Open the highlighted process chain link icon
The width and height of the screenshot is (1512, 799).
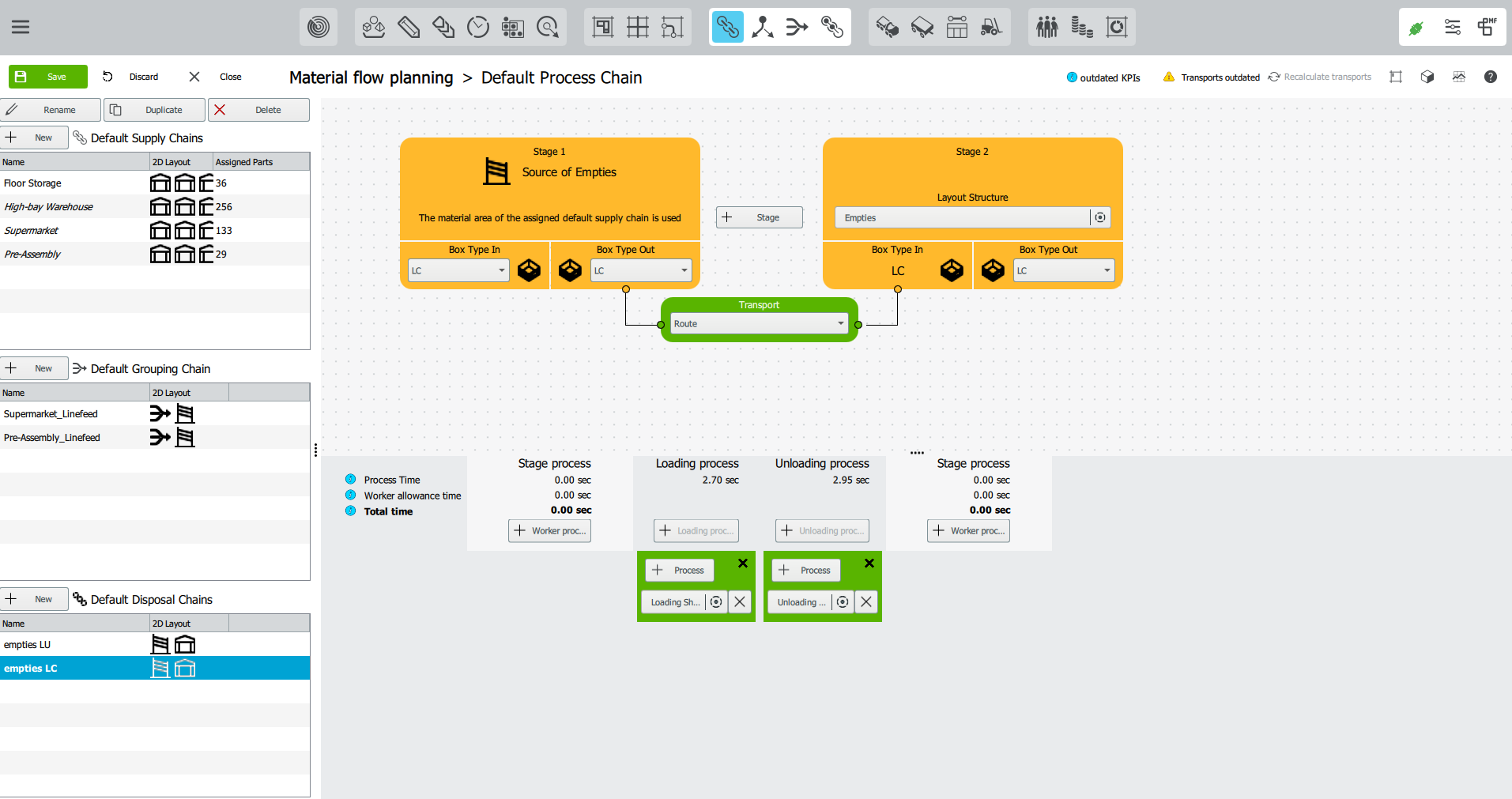pyautogui.click(x=728, y=28)
